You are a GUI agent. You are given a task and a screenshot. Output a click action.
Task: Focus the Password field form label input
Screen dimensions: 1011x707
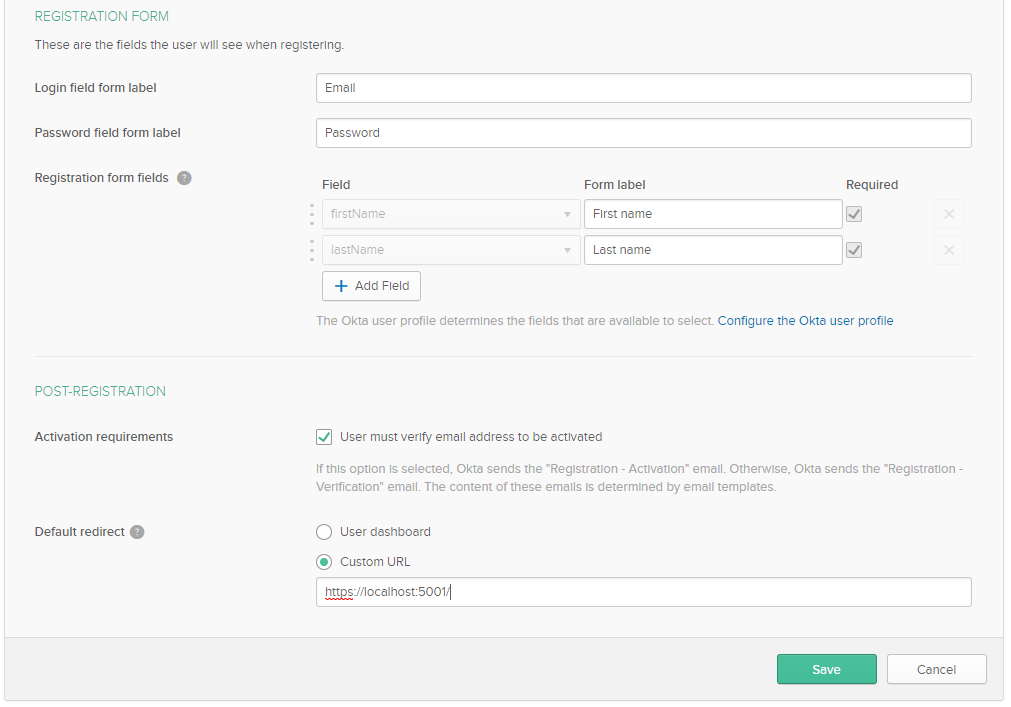pyautogui.click(x=643, y=133)
